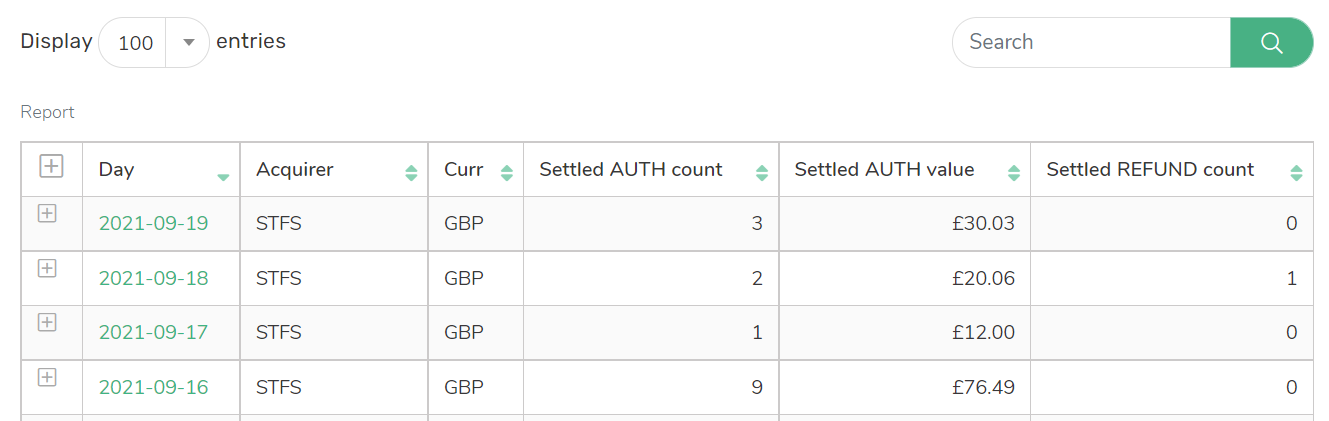
Task: Sort Settled AUTH count arrows
Action: point(762,172)
